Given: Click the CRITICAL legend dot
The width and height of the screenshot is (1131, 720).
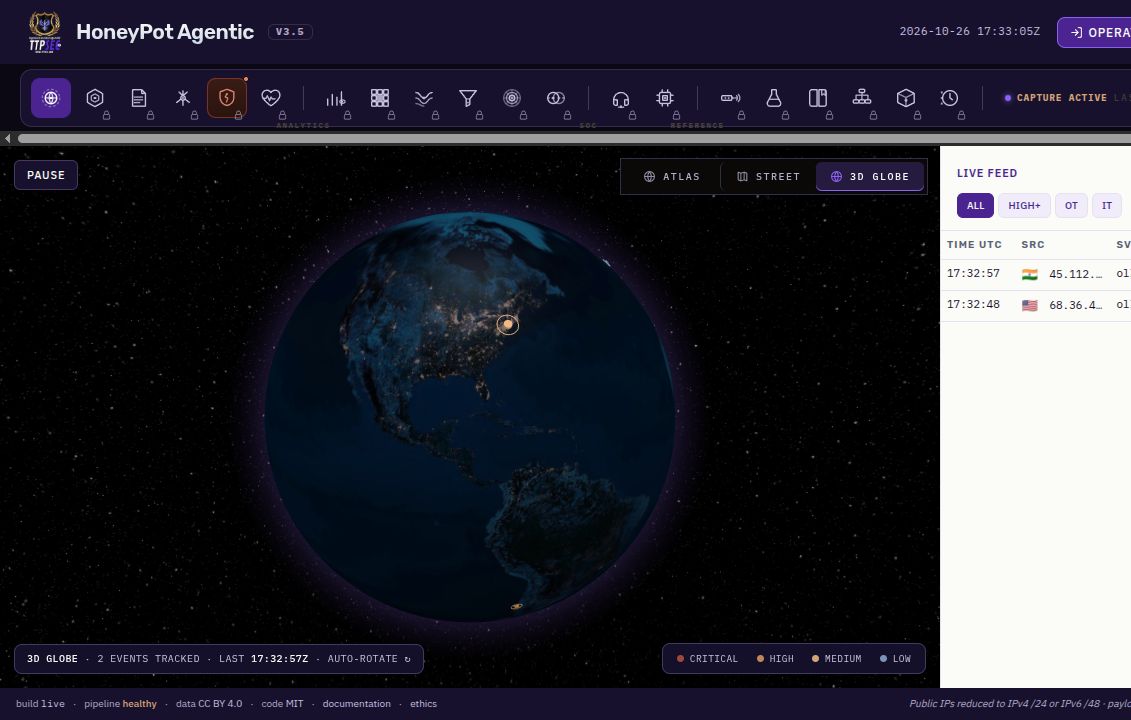Looking at the screenshot, I should click(x=680, y=659).
